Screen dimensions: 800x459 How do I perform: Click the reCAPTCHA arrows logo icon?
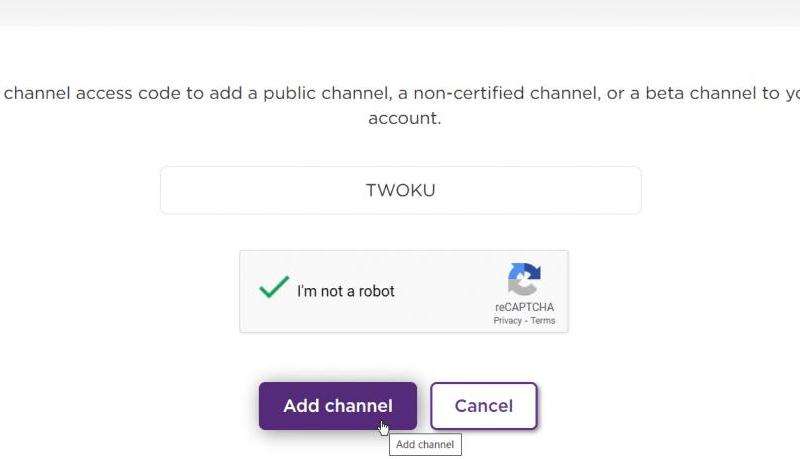pyautogui.click(x=524, y=279)
